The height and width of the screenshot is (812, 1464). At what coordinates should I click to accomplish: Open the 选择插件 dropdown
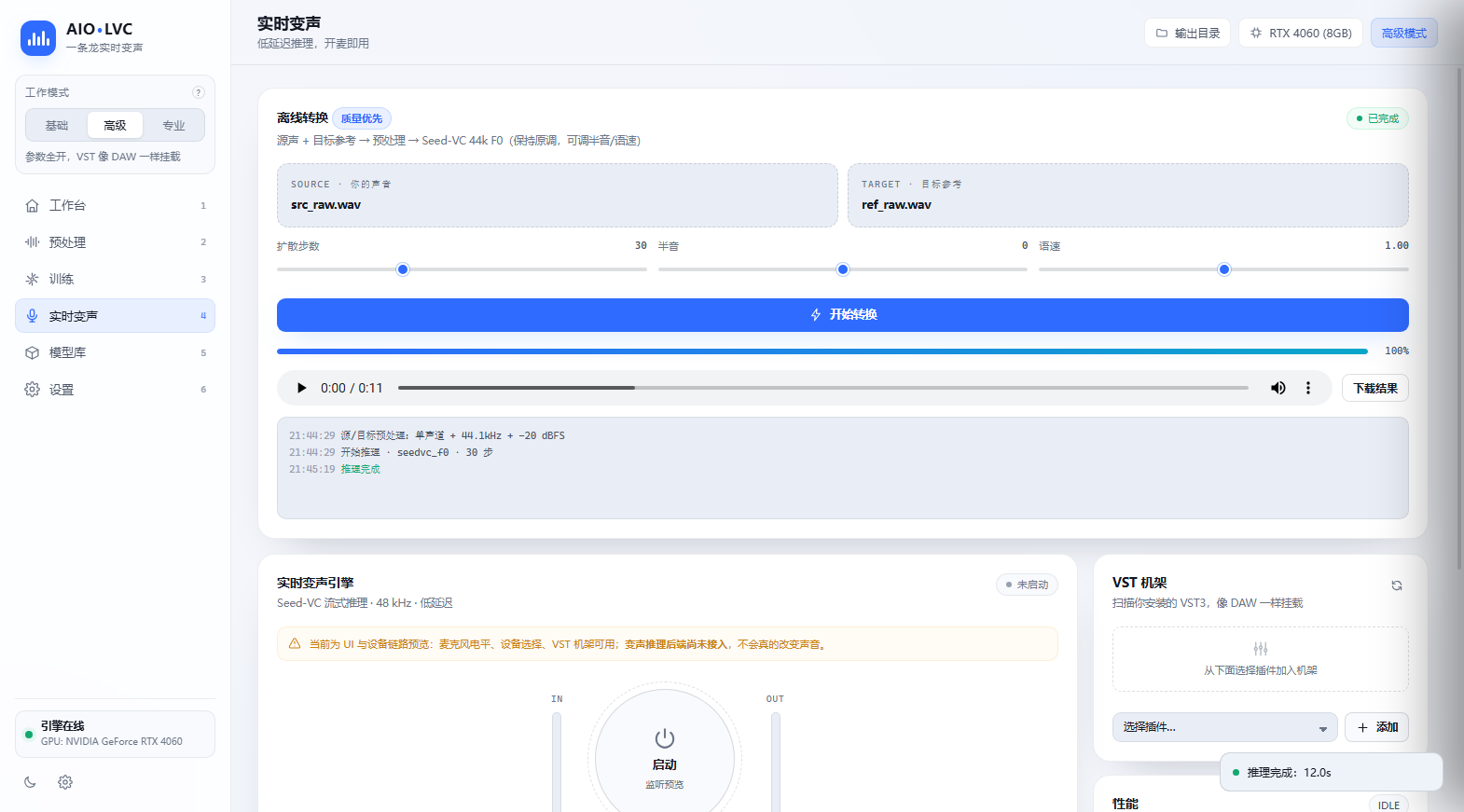click(1225, 727)
